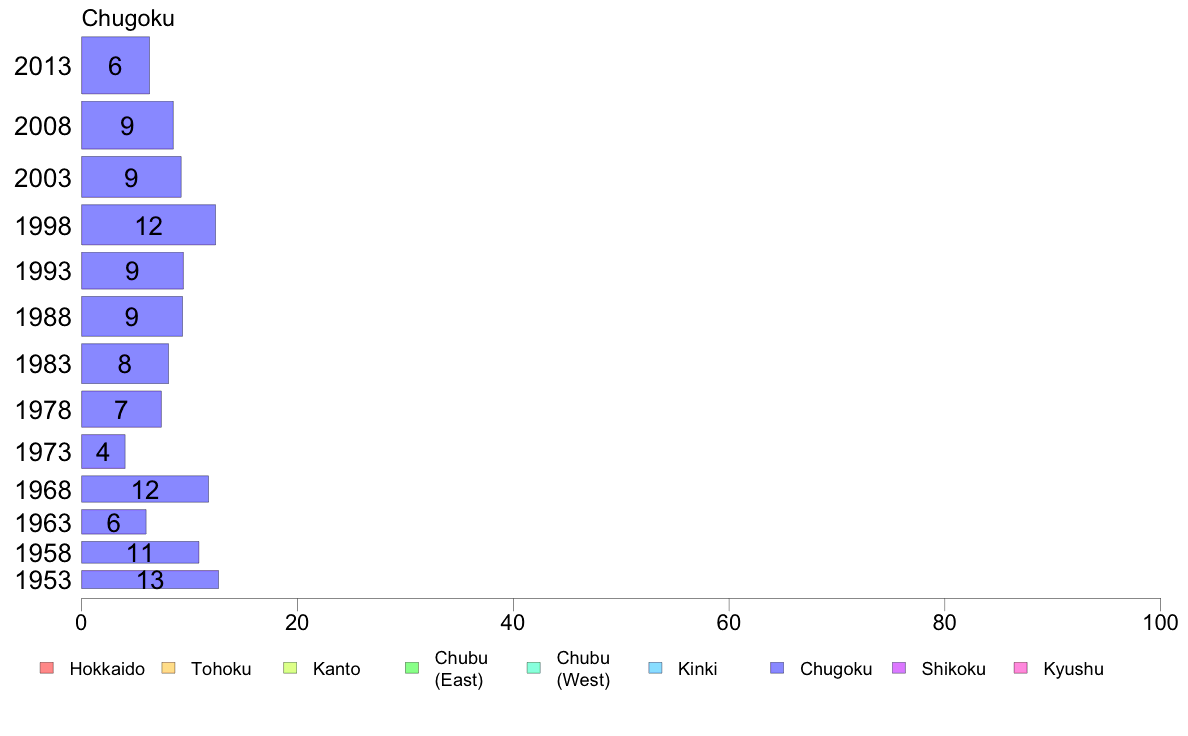Screen dimensions: 1188x736
Task: Click the Kinki light blue legend swatch
Action: tap(655, 668)
